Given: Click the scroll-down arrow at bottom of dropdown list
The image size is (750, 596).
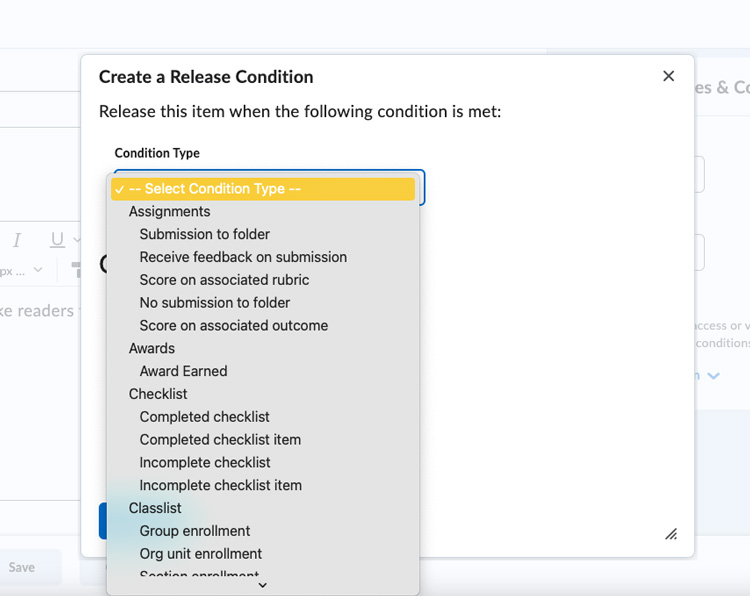Looking at the screenshot, I should 263,585.
